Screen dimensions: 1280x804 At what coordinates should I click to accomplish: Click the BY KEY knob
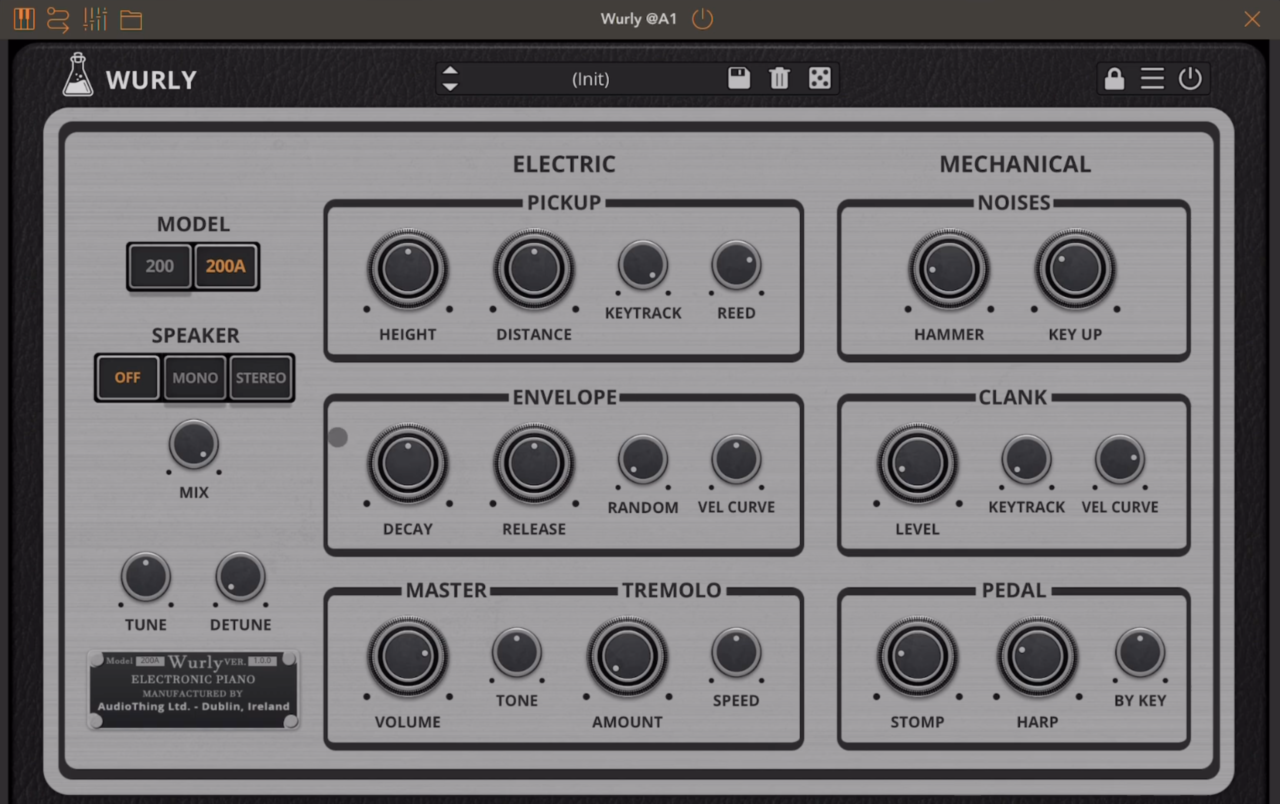click(1140, 652)
